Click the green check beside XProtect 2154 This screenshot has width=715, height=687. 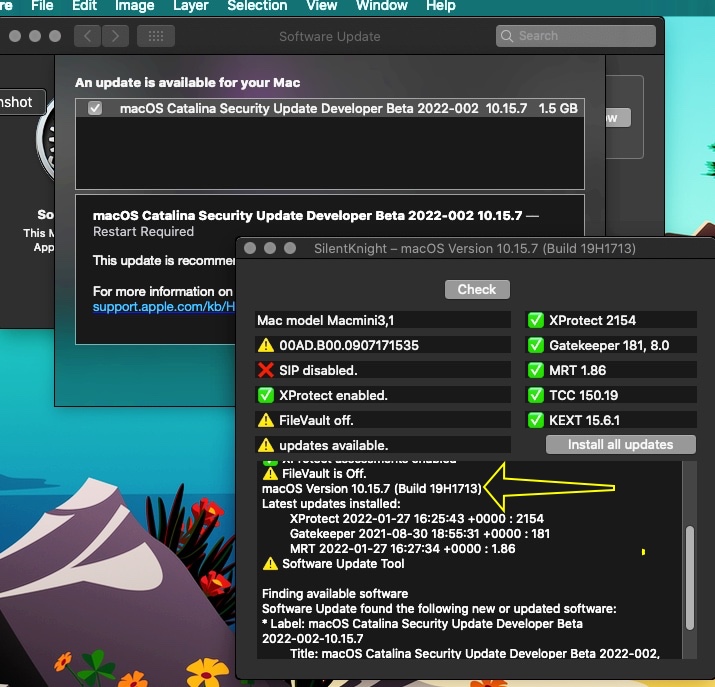coord(535,320)
